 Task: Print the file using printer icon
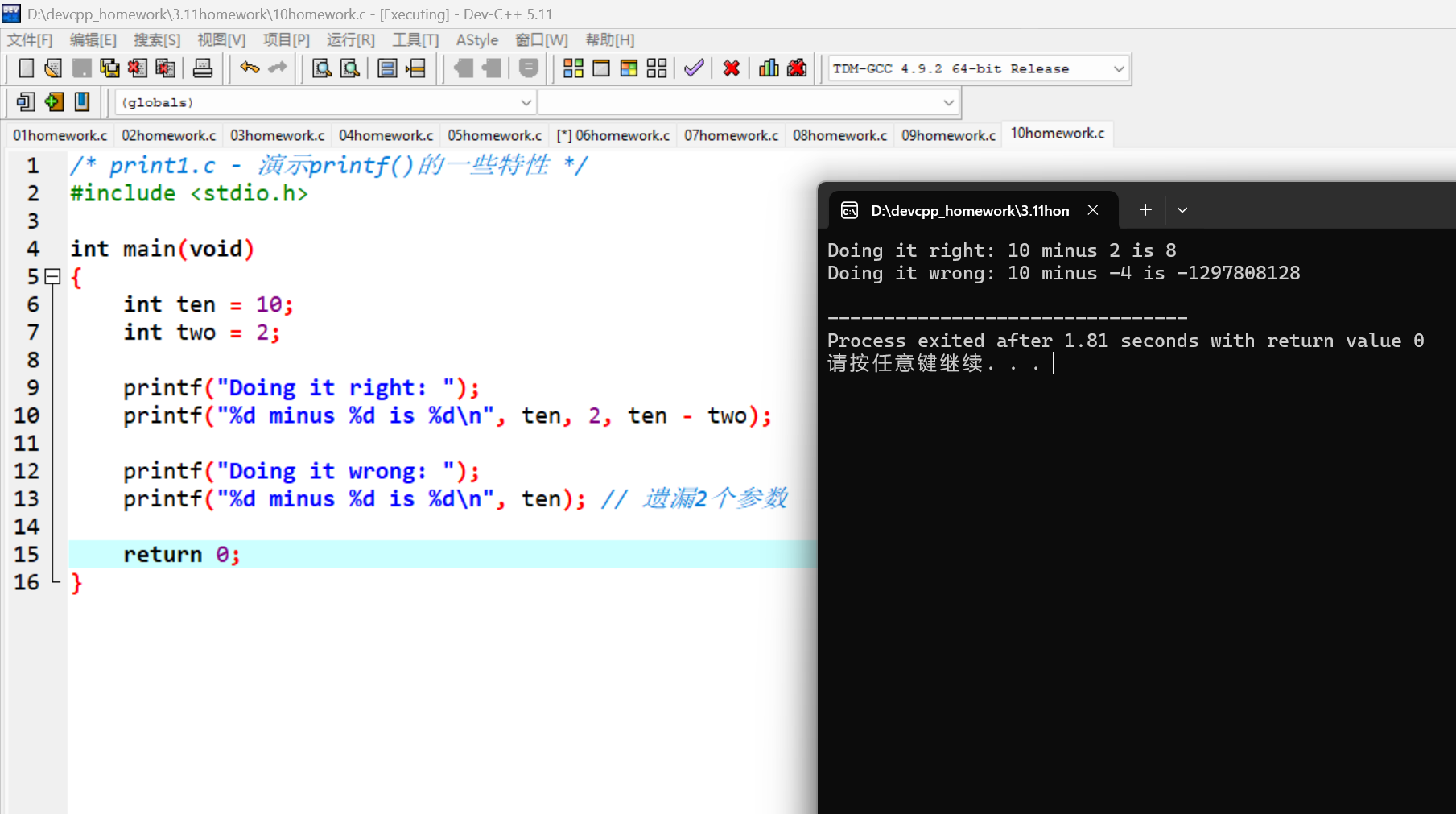(203, 68)
